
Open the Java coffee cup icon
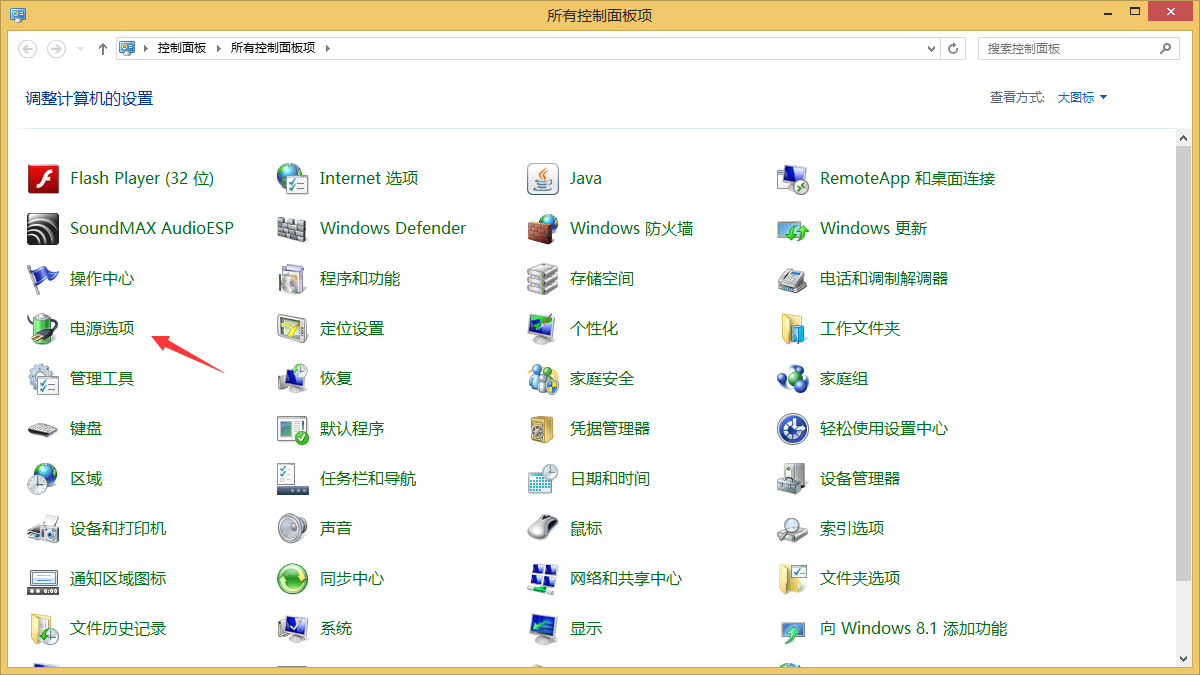coord(542,179)
